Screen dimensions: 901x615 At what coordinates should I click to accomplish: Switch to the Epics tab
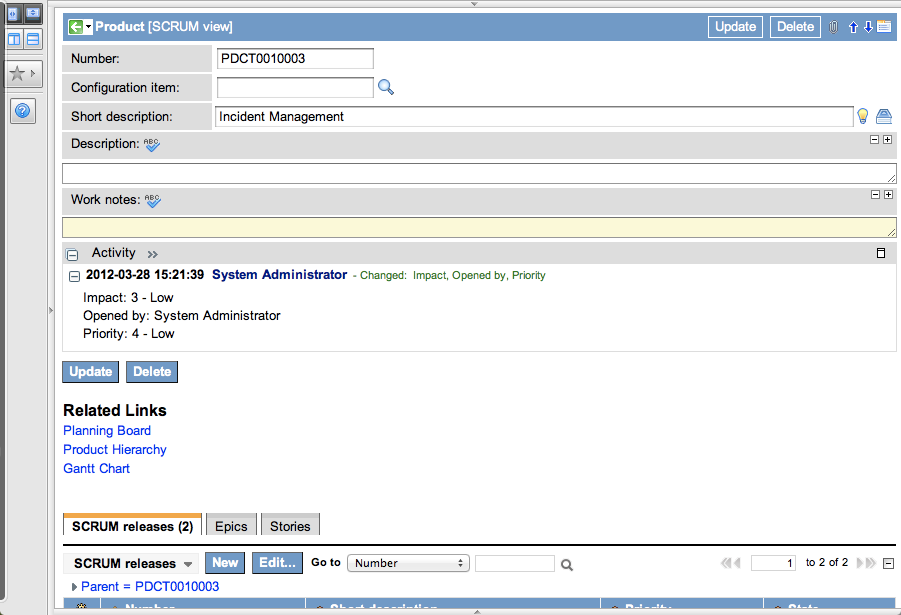pyautogui.click(x=231, y=526)
